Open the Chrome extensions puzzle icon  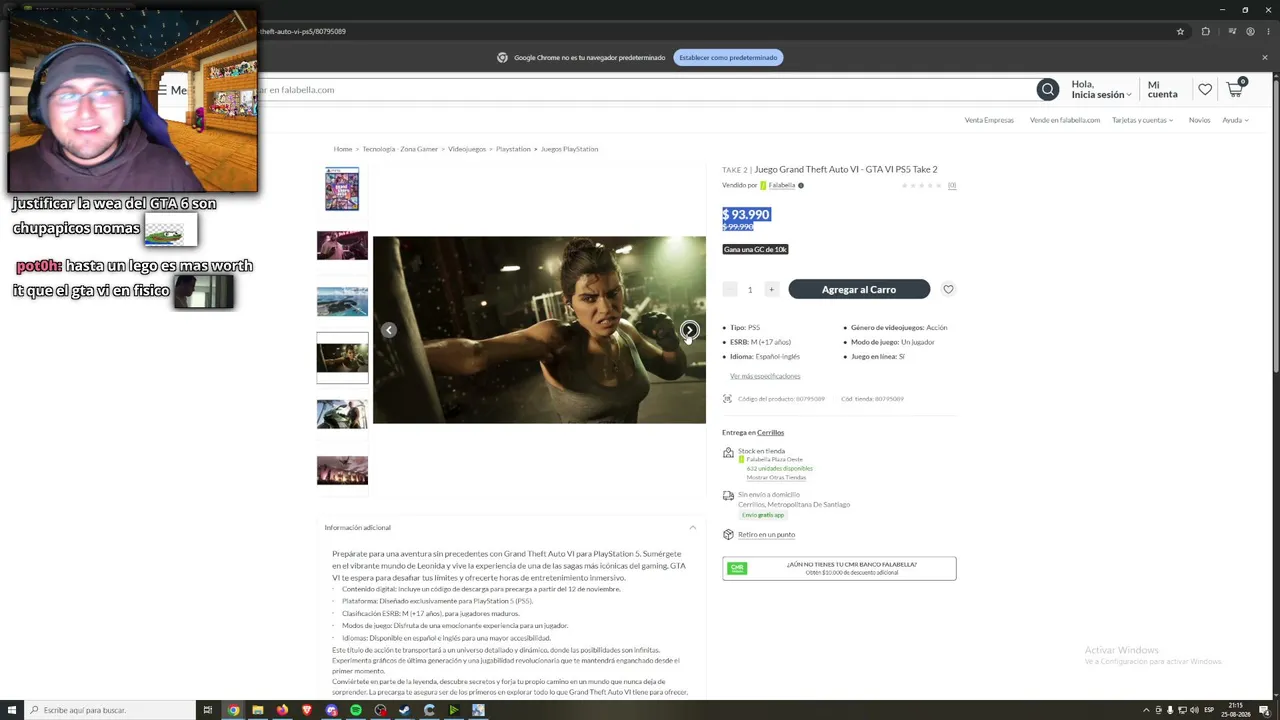[x=1205, y=31]
